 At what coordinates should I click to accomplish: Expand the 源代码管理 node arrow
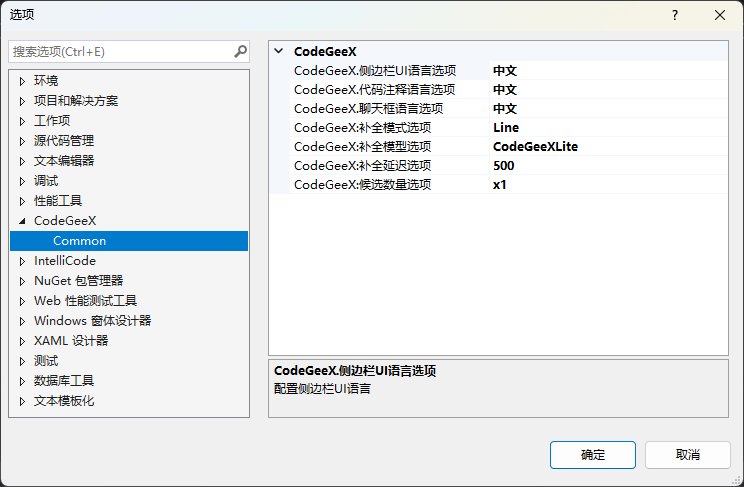(x=22, y=141)
